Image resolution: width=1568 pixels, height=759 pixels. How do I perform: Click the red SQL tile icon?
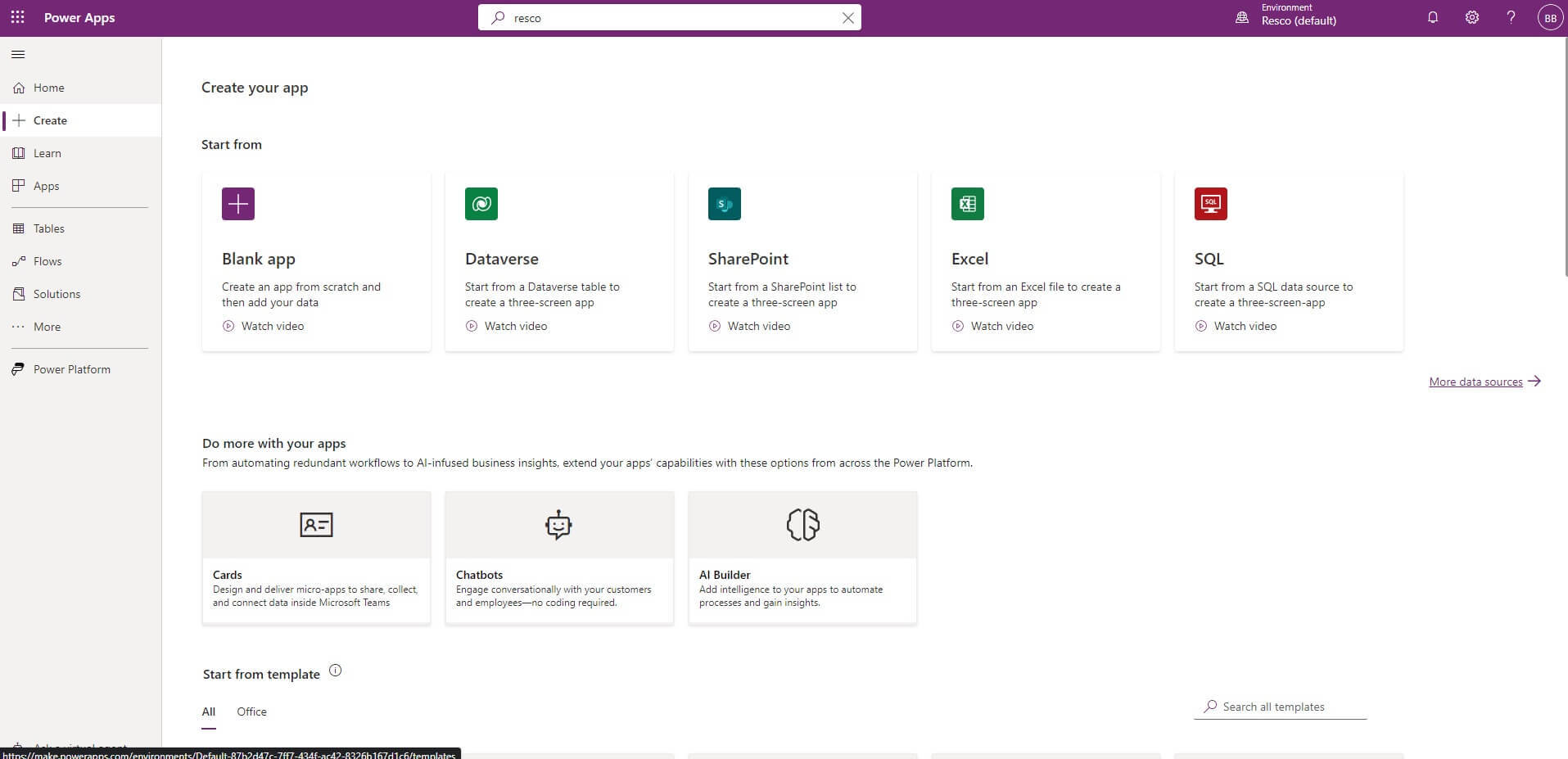(x=1211, y=204)
